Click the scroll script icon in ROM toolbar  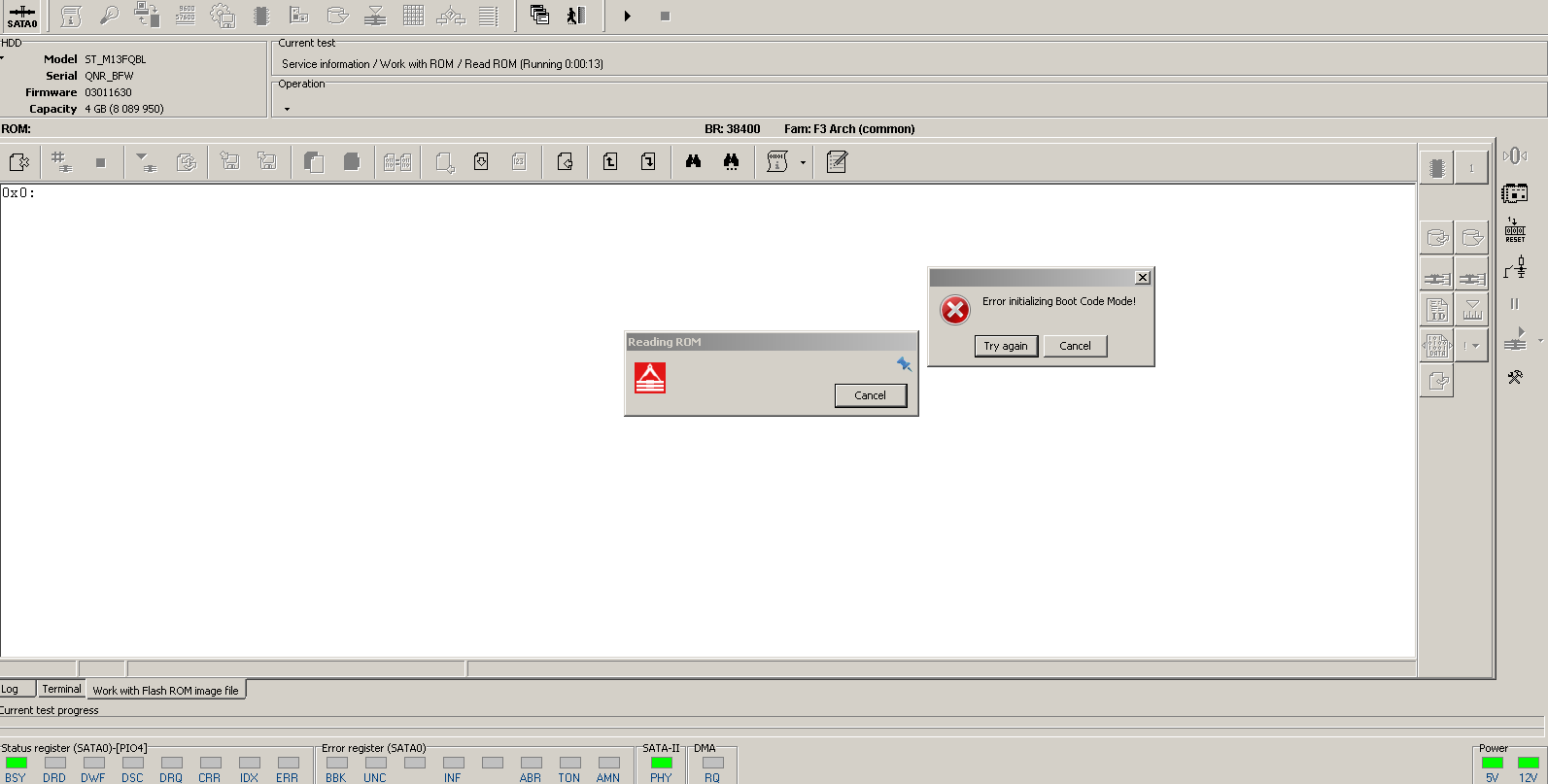(777, 161)
